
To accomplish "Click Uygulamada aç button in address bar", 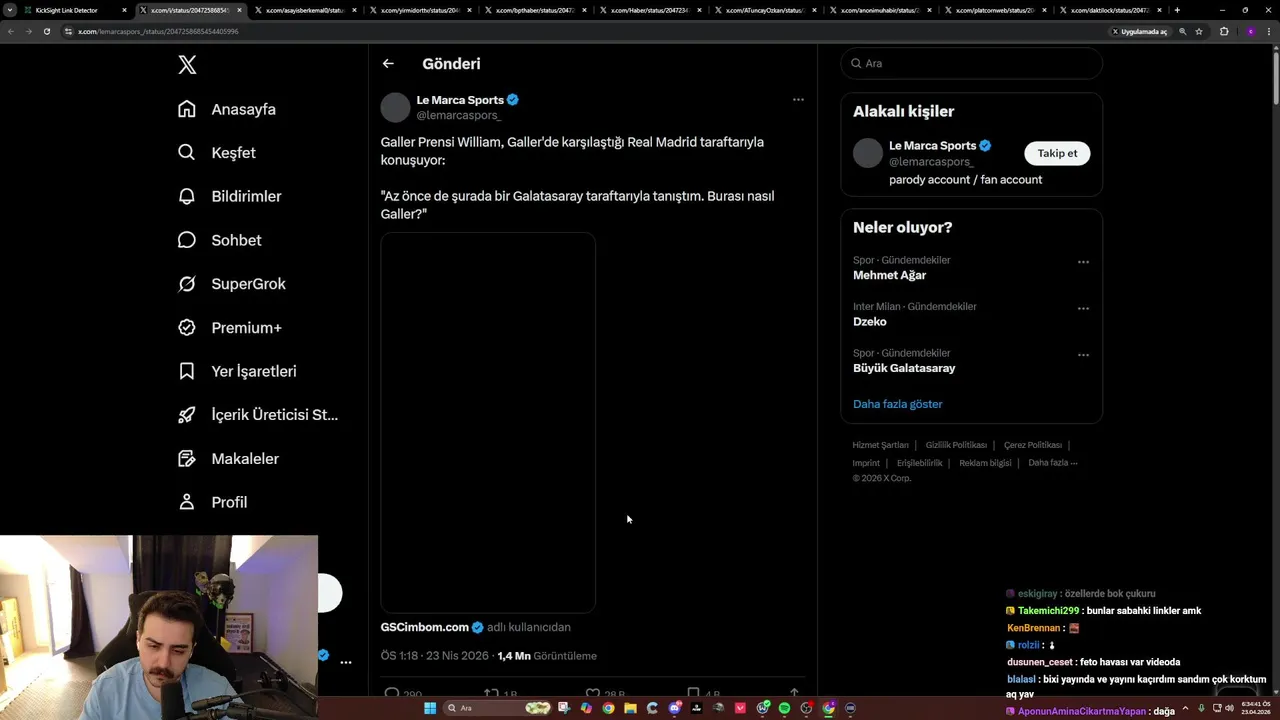I will pyautogui.click(x=1140, y=31).
